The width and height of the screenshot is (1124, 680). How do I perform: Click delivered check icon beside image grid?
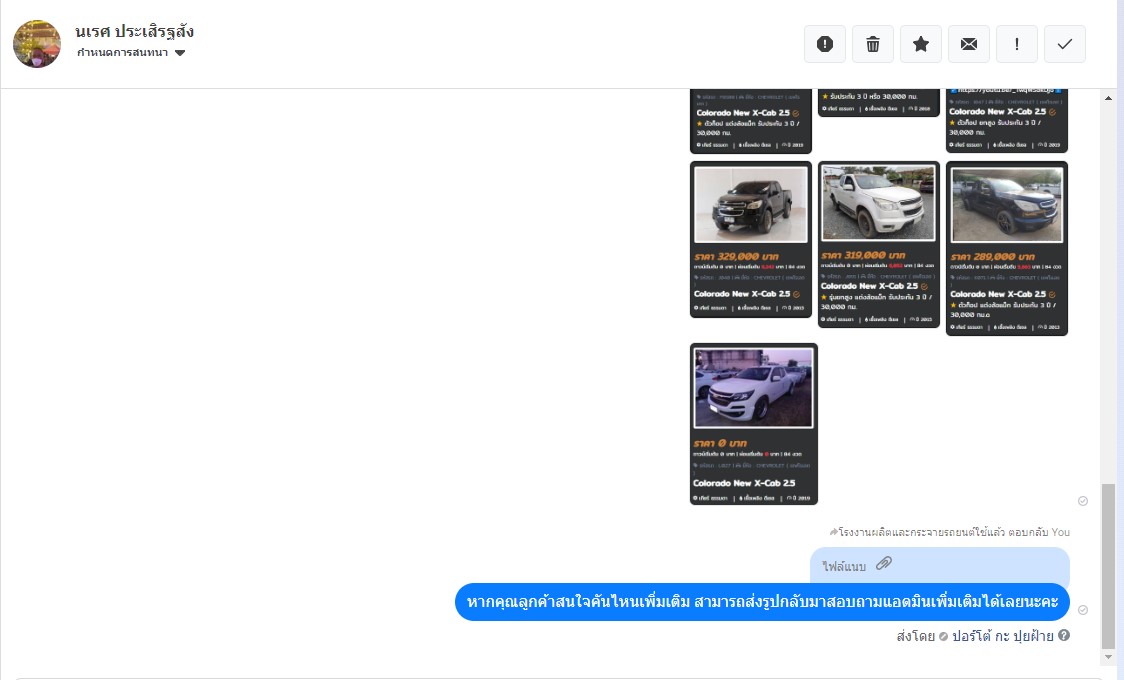click(x=1082, y=501)
